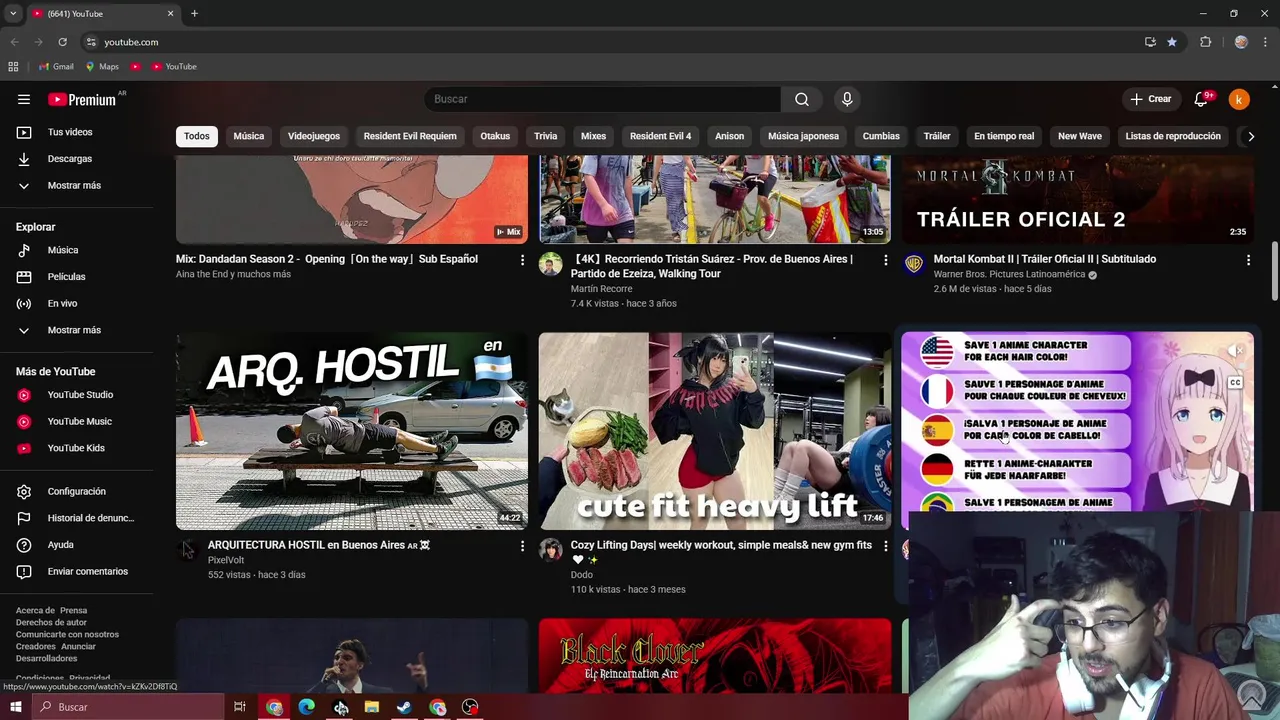Open options for the Mortal Kombat II trailer
This screenshot has height=720, width=1280.
(1248, 260)
